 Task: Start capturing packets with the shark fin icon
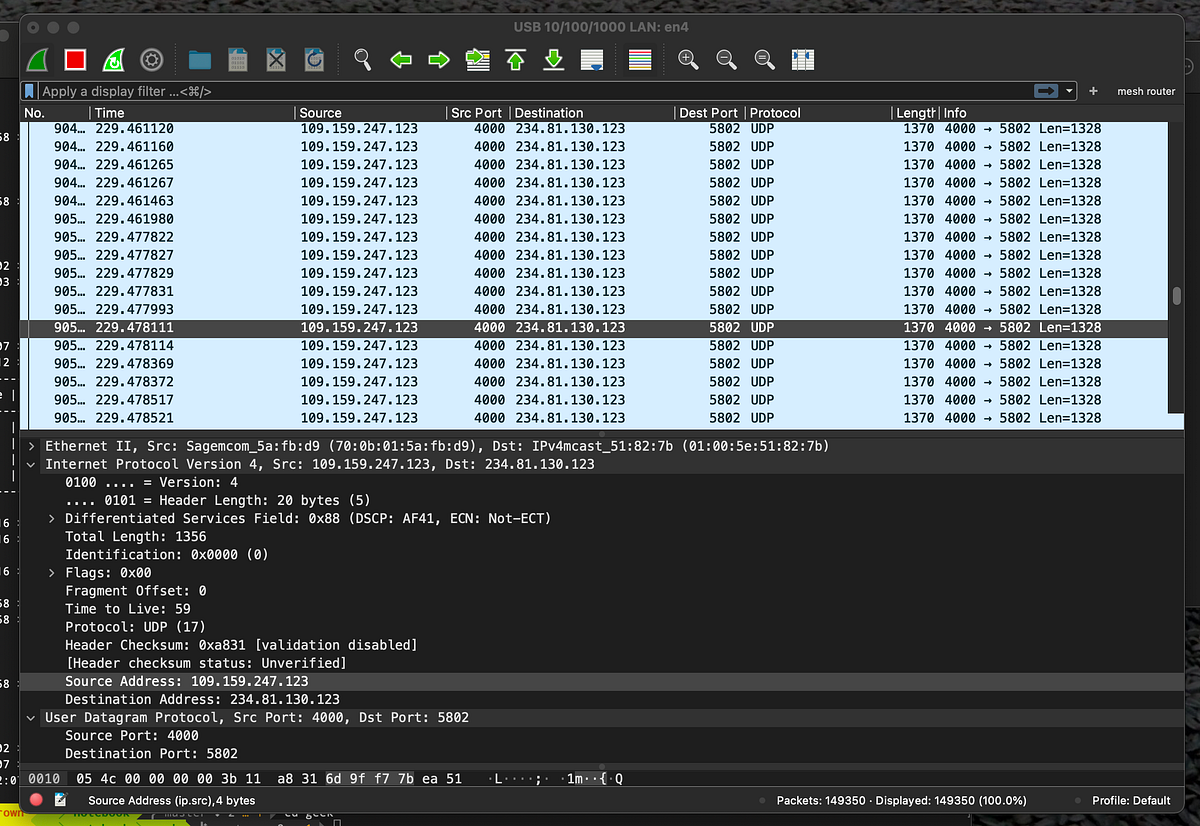38,60
